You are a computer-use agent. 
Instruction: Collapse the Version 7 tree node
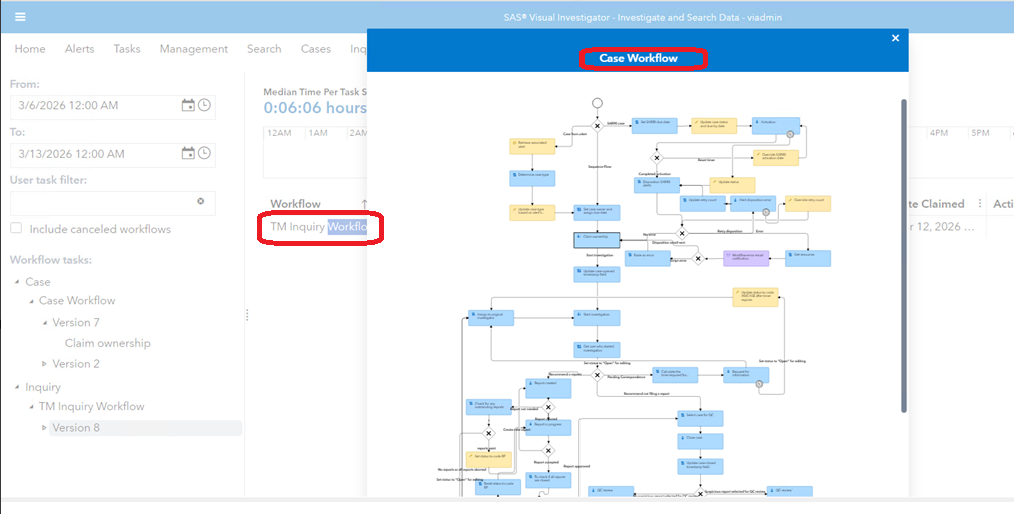pyautogui.click(x=44, y=322)
